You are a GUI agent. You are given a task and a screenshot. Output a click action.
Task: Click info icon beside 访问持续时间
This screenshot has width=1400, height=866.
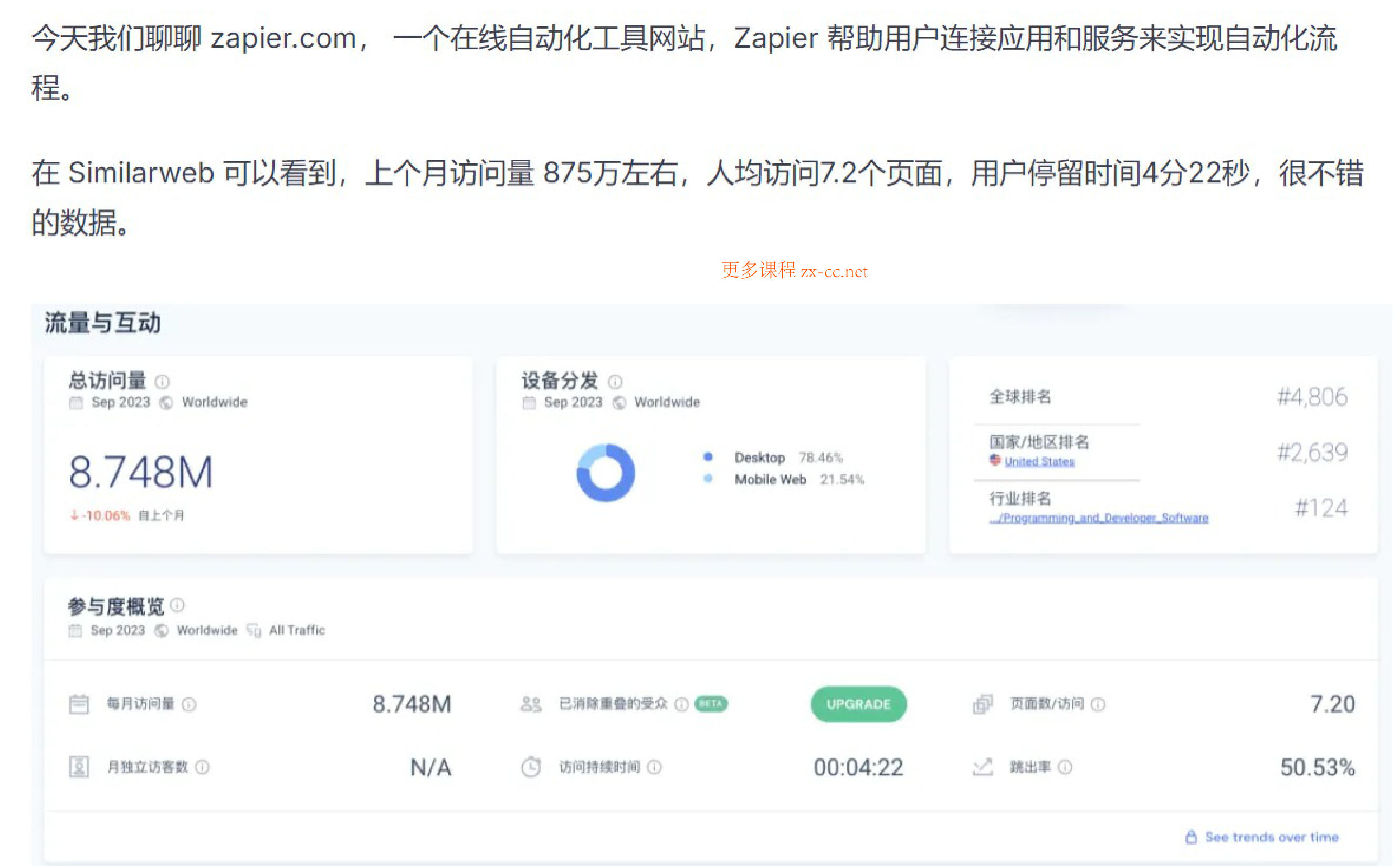654,767
